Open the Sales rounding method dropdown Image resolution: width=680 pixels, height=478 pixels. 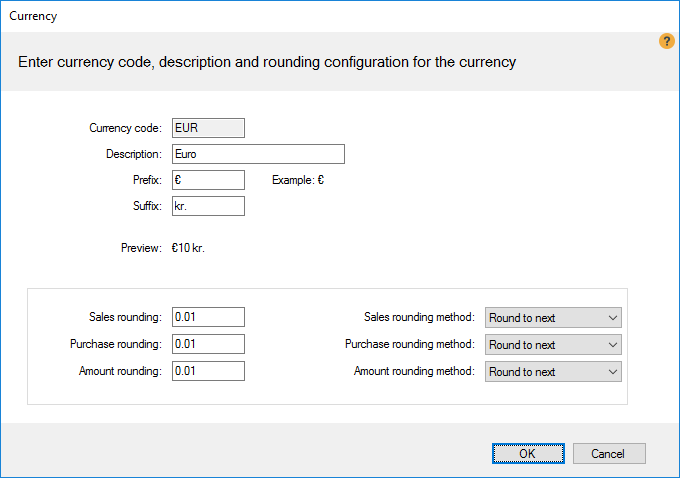point(553,318)
